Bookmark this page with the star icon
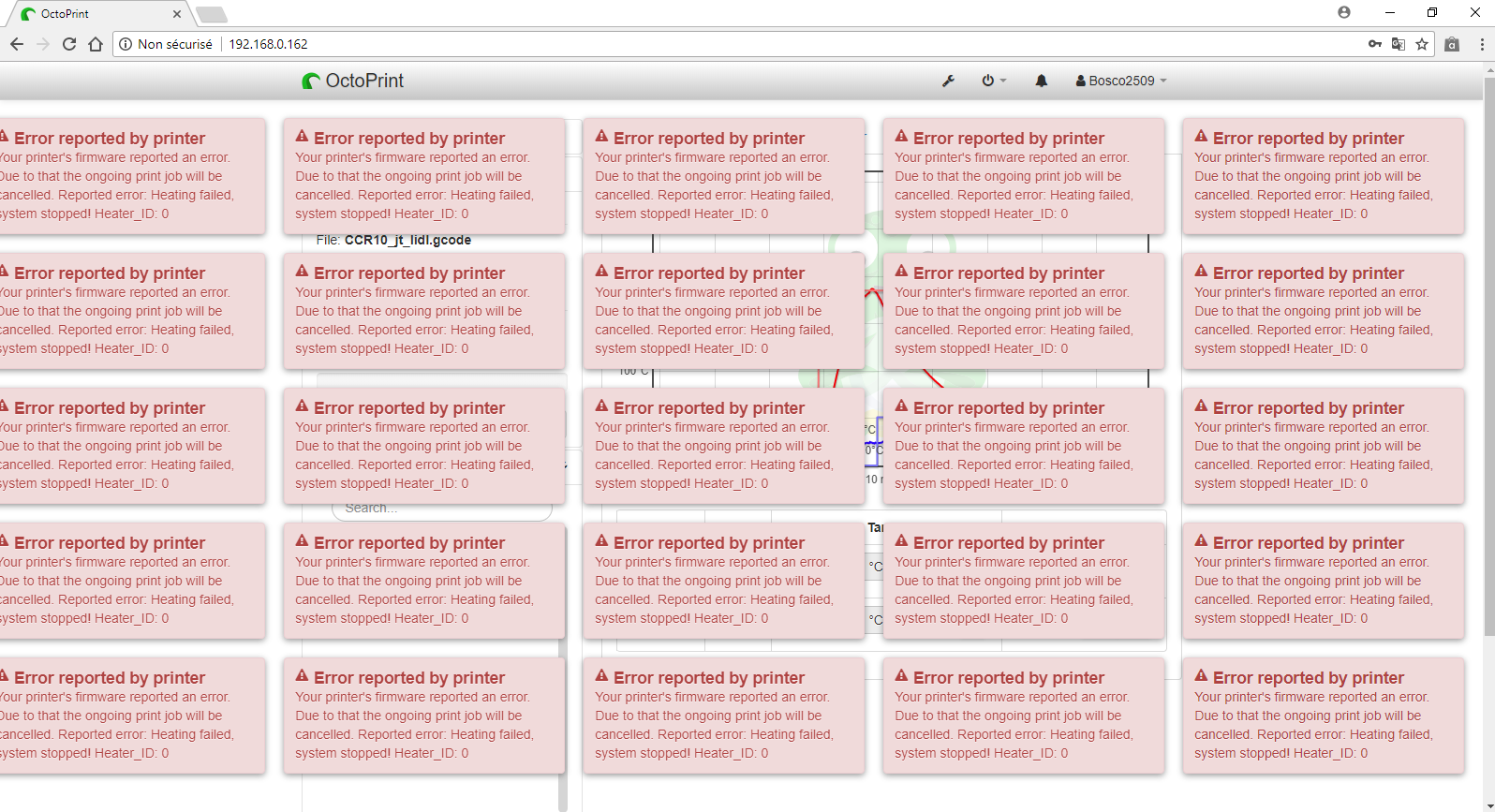The width and height of the screenshot is (1495, 812). tap(1422, 44)
